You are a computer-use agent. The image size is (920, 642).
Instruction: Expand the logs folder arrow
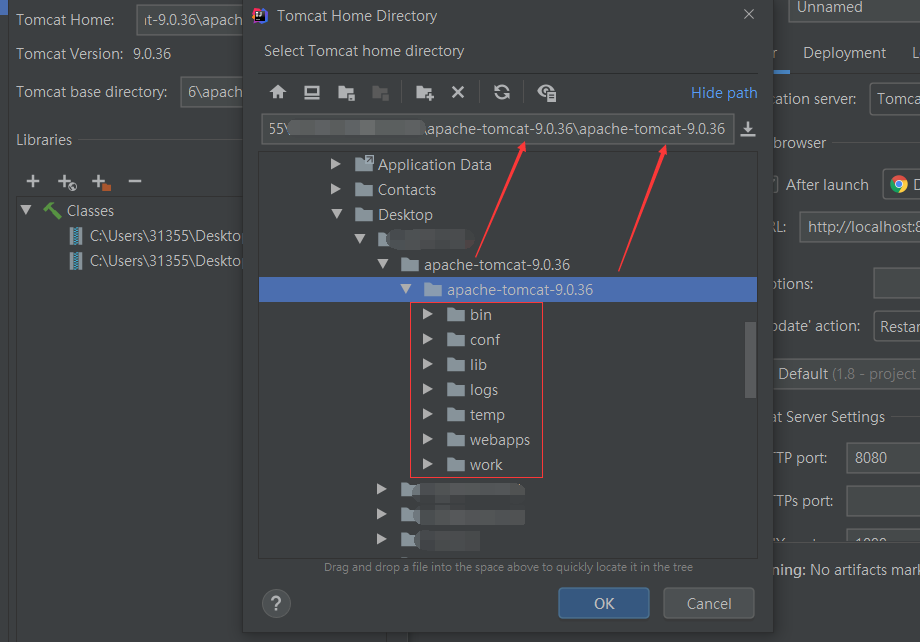click(428, 389)
